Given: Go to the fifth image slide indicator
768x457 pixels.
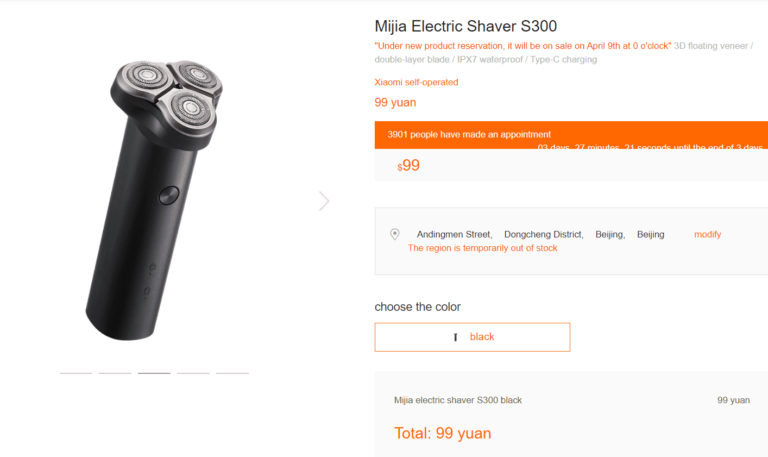Looking at the screenshot, I should 232,373.
